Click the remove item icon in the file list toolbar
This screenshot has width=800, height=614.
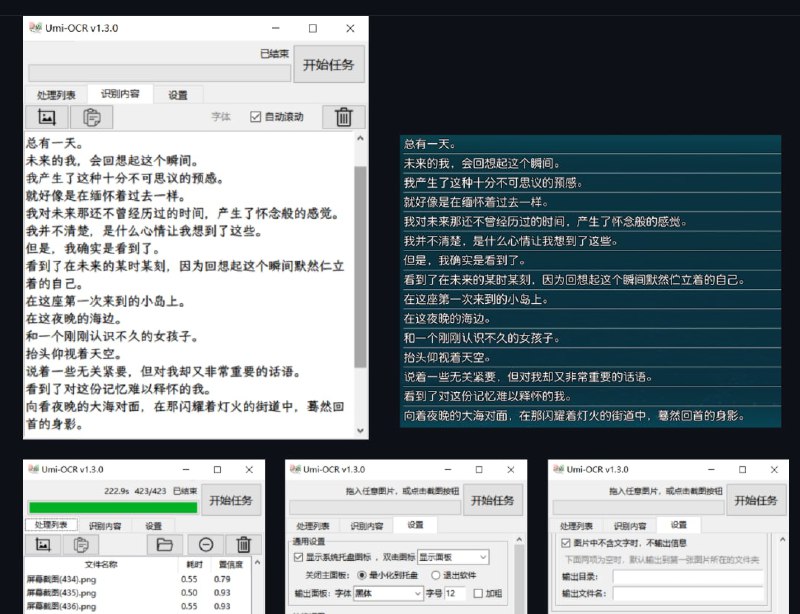click(x=206, y=544)
